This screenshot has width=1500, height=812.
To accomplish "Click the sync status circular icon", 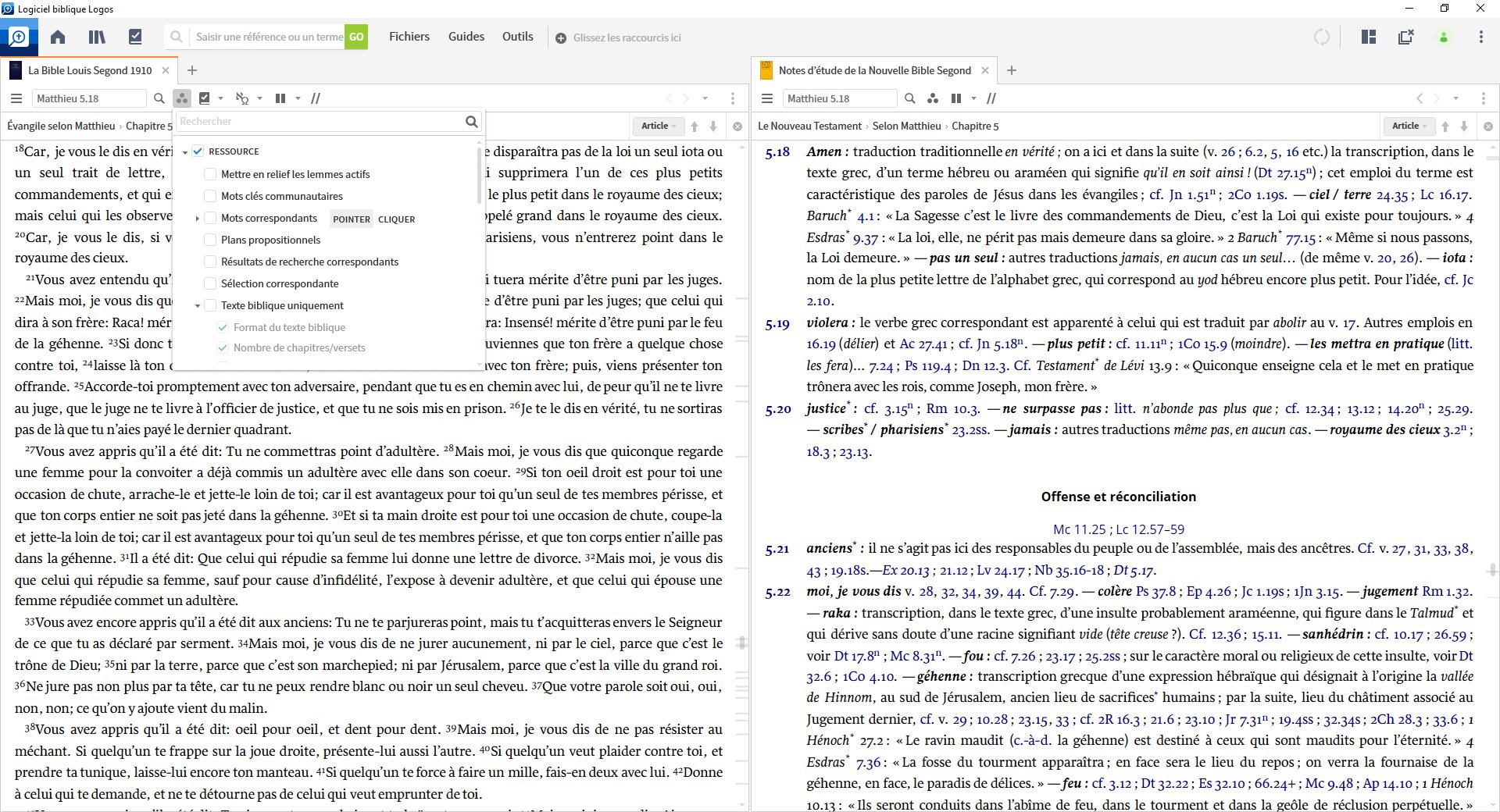I will click(x=1322, y=37).
